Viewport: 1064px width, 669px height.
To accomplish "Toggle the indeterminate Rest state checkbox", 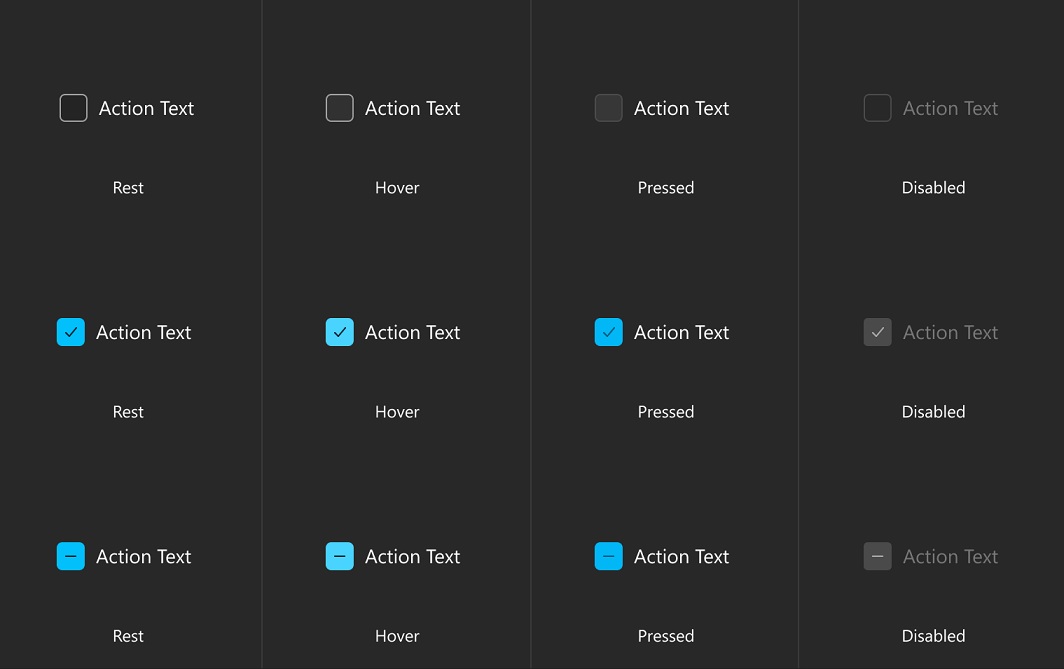I will [71, 556].
